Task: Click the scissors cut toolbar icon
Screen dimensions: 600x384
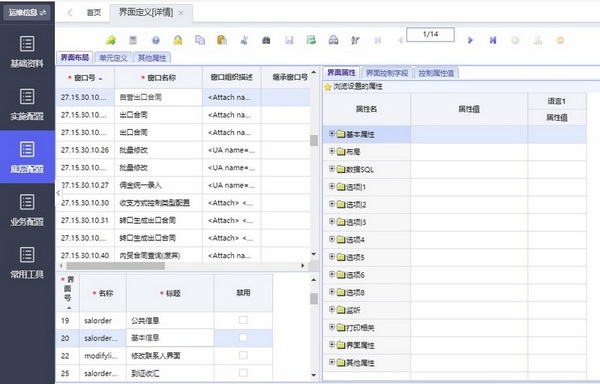Action: (244, 40)
